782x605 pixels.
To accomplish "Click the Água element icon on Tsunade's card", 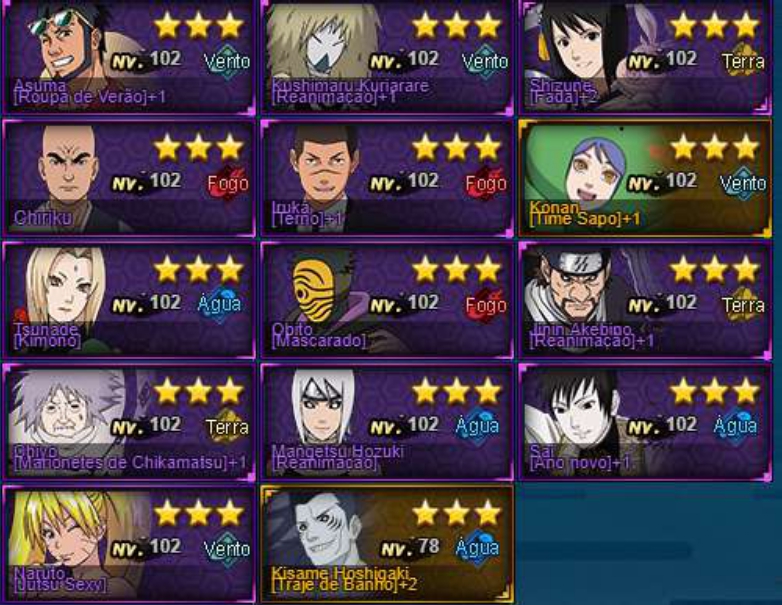I will [x=219, y=304].
